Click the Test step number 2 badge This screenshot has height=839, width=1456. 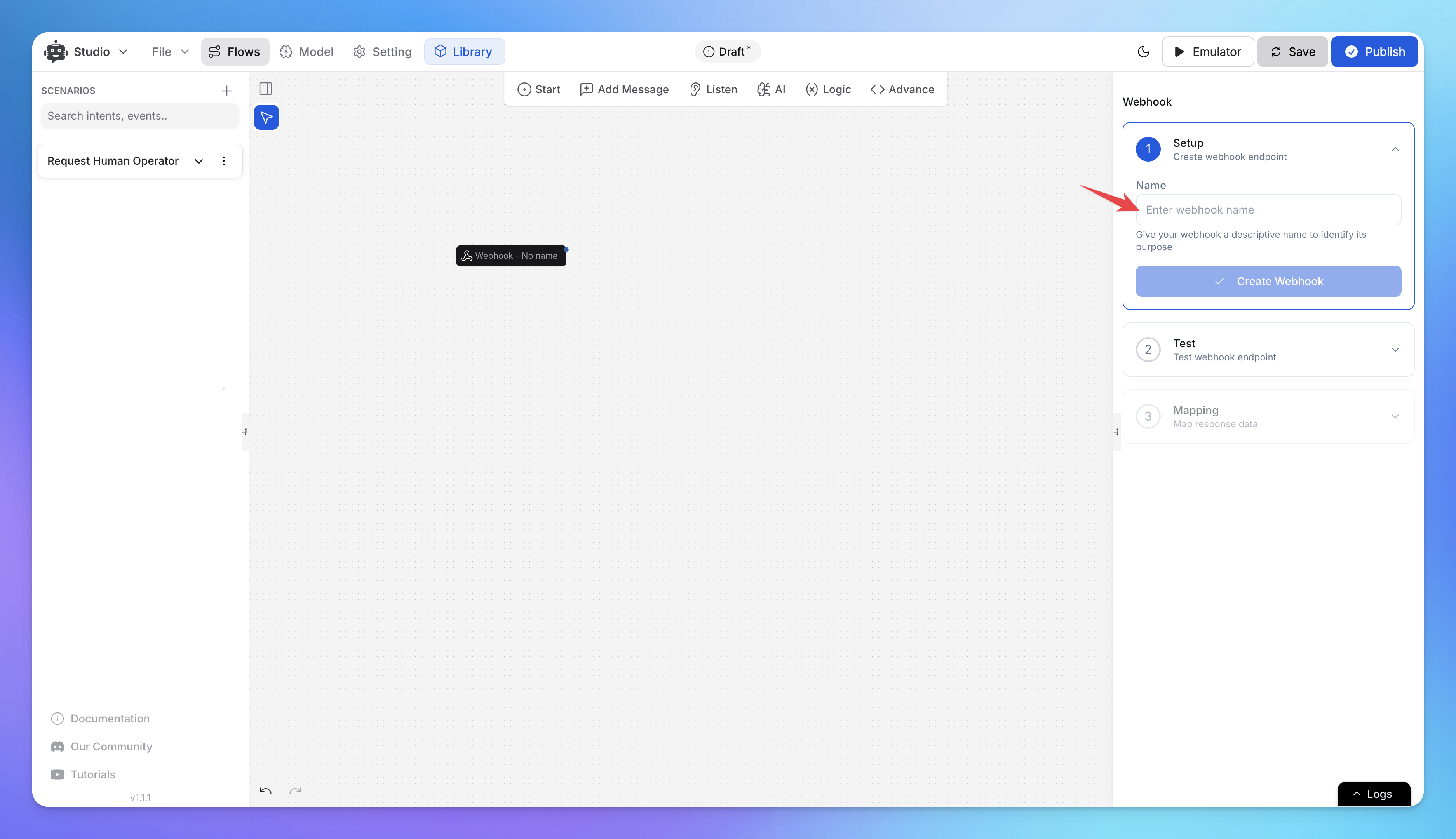[1148, 350]
